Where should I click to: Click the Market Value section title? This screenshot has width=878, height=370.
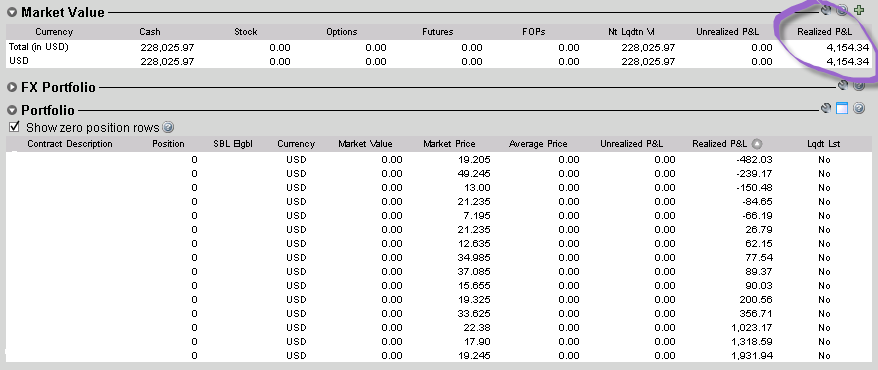pyautogui.click(x=63, y=12)
